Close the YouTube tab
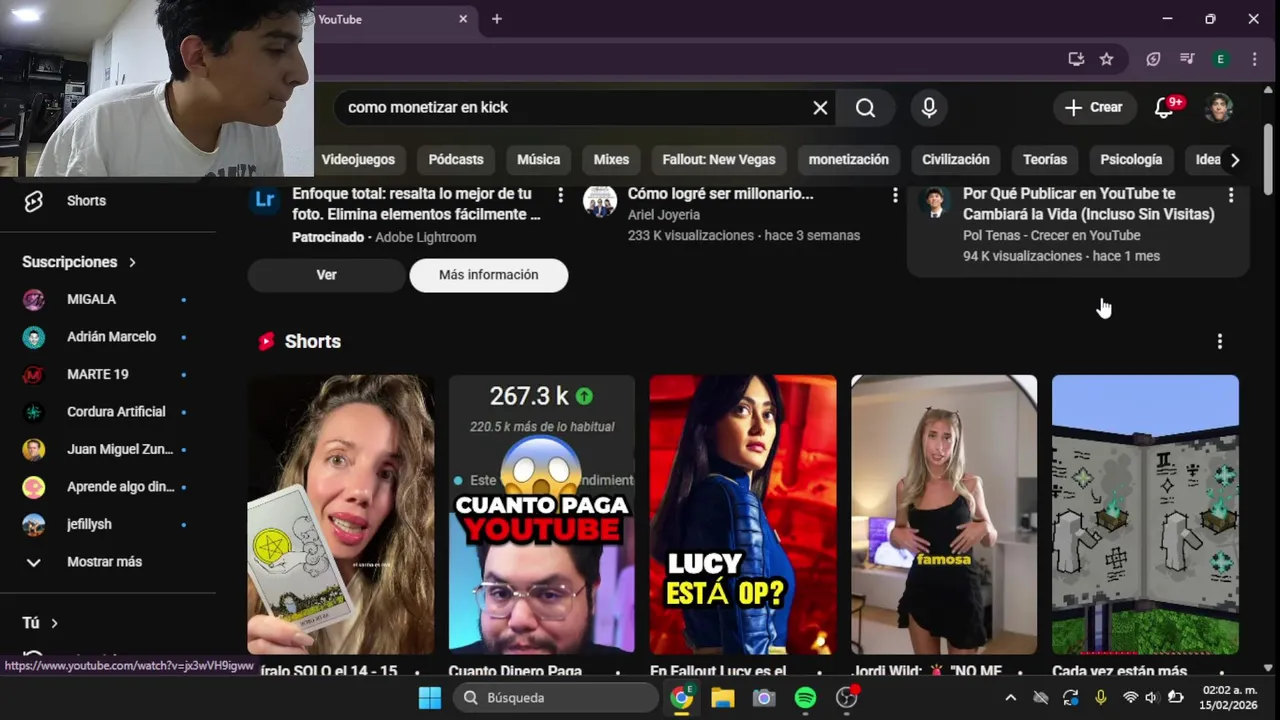Screen dimensions: 1280x720 point(463,19)
